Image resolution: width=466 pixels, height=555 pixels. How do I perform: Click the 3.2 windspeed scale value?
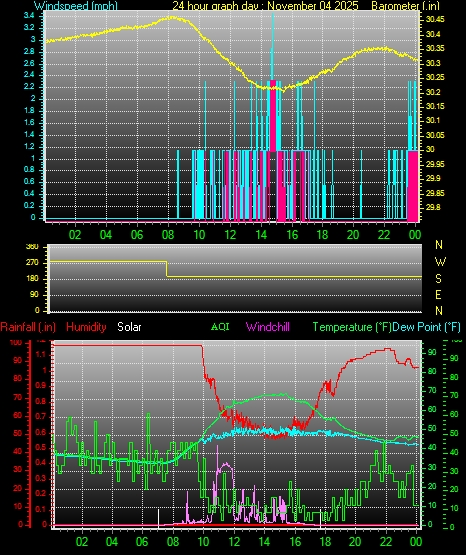click(x=29, y=27)
